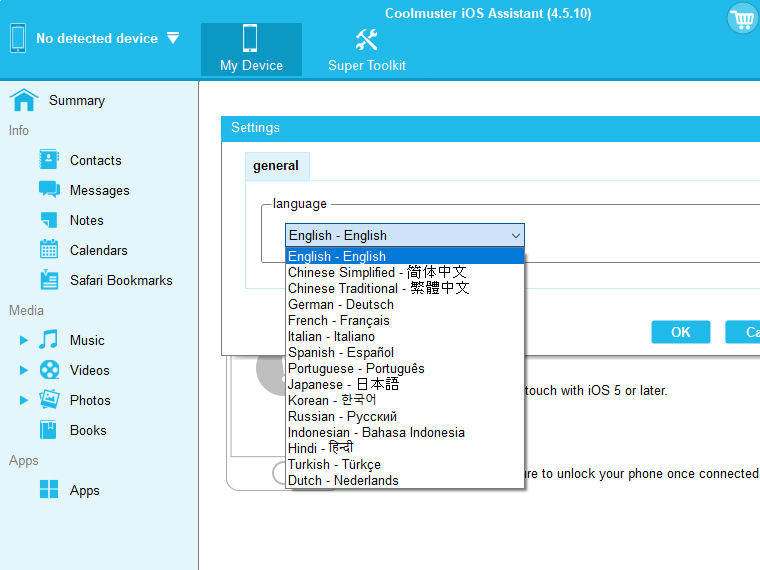The image size is (760, 570).
Task: Open Contacts in the sidebar
Action: (x=95, y=160)
